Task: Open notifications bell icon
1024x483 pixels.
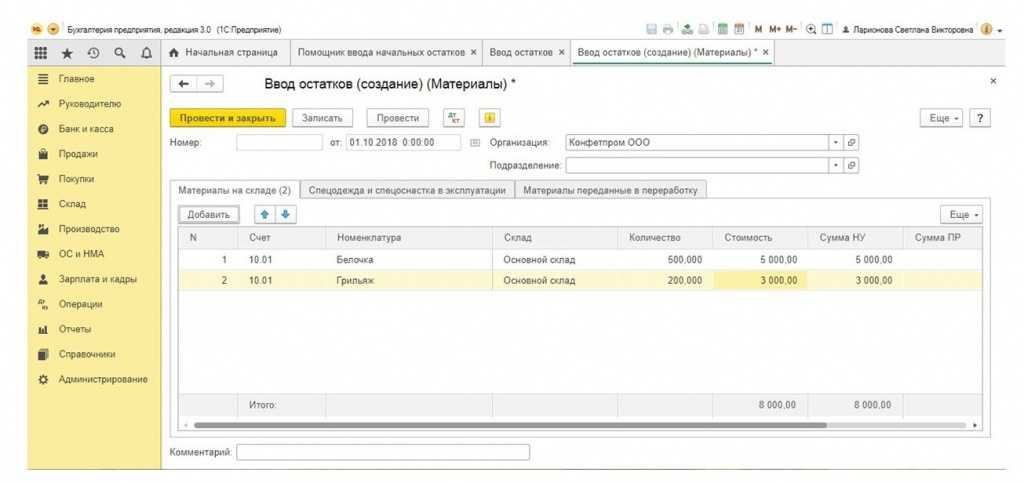Action: tap(146, 54)
